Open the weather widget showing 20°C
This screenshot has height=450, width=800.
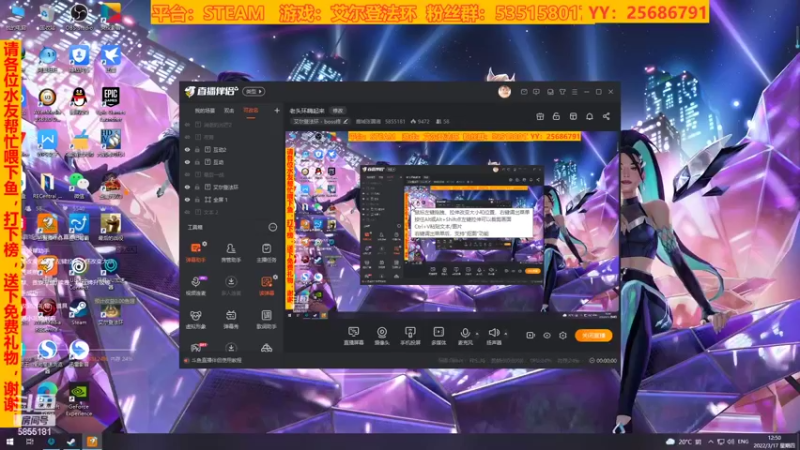click(684, 442)
